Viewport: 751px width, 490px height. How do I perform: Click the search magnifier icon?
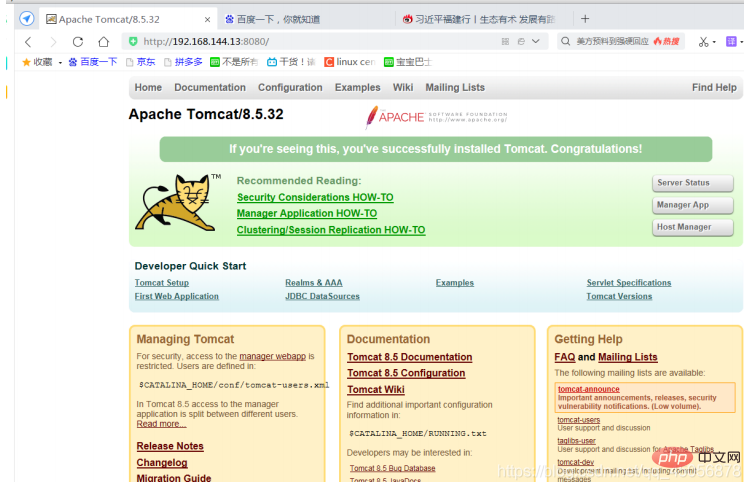pos(566,41)
